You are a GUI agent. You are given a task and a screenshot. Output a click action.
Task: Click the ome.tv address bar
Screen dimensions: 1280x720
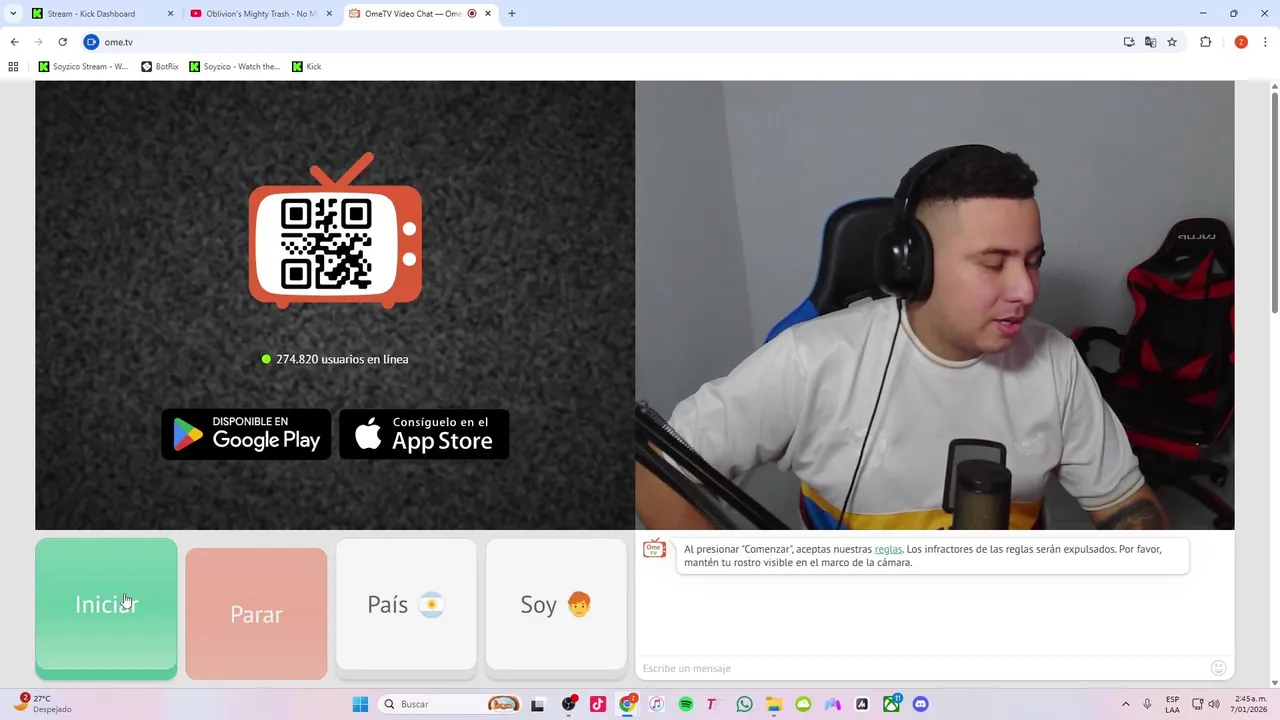[600, 42]
